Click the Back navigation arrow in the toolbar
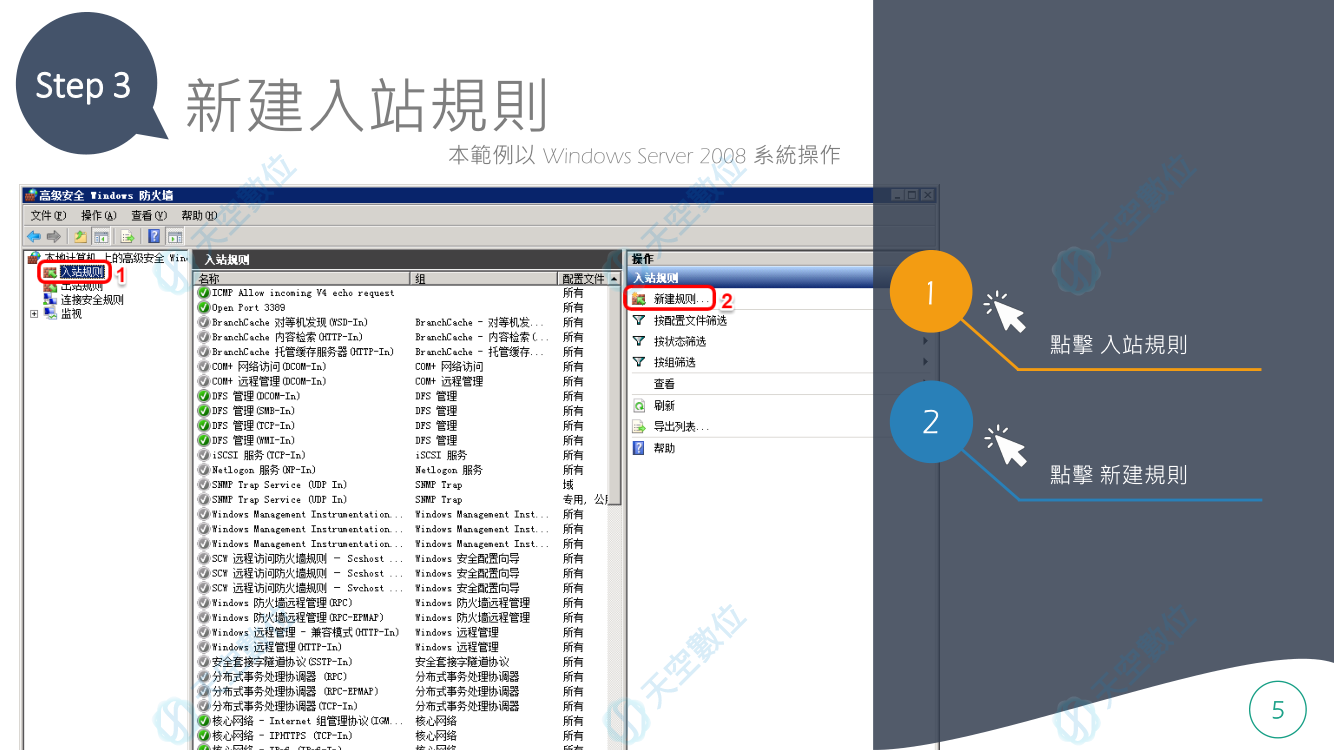 coord(33,236)
